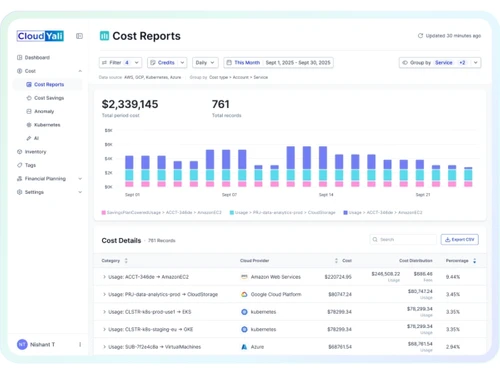Viewport: 500px width, 375px height.
Task: Expand the CLSTR-k8s-prod-use1 EKS row
Action: [x=104, y=312]
